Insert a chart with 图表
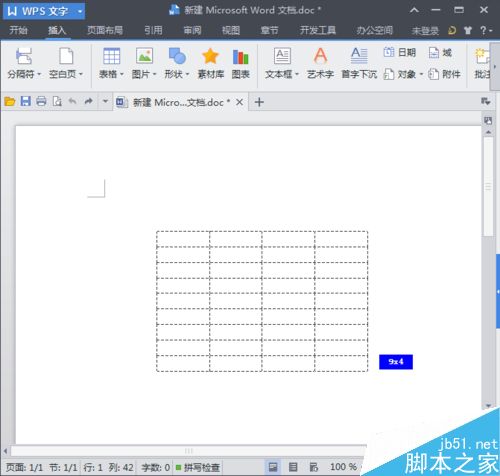The height and width of the screenshot is (476, 500). coord(241,63)
